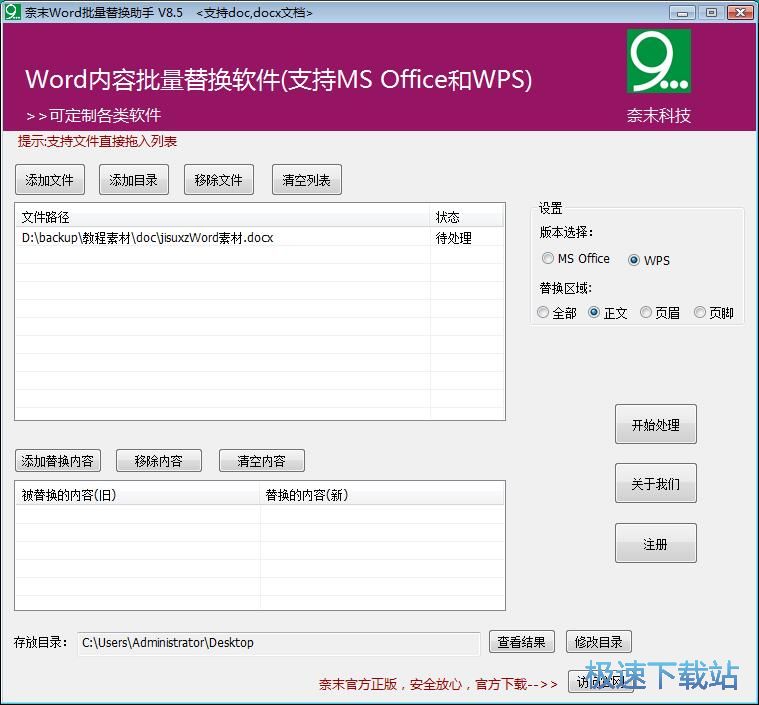Choose 页脚 as replace region
The width and height of the screenshot is (759, 705).
coord(700,313)
